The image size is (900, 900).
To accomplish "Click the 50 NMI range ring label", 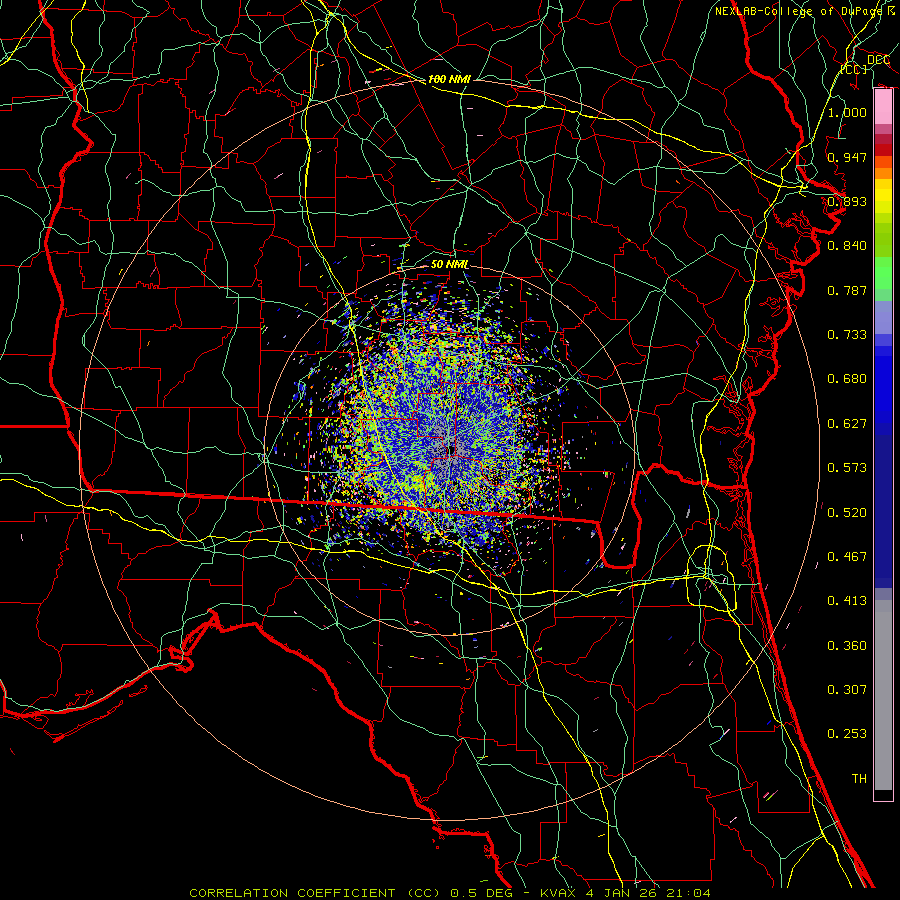I will (449, 265).
